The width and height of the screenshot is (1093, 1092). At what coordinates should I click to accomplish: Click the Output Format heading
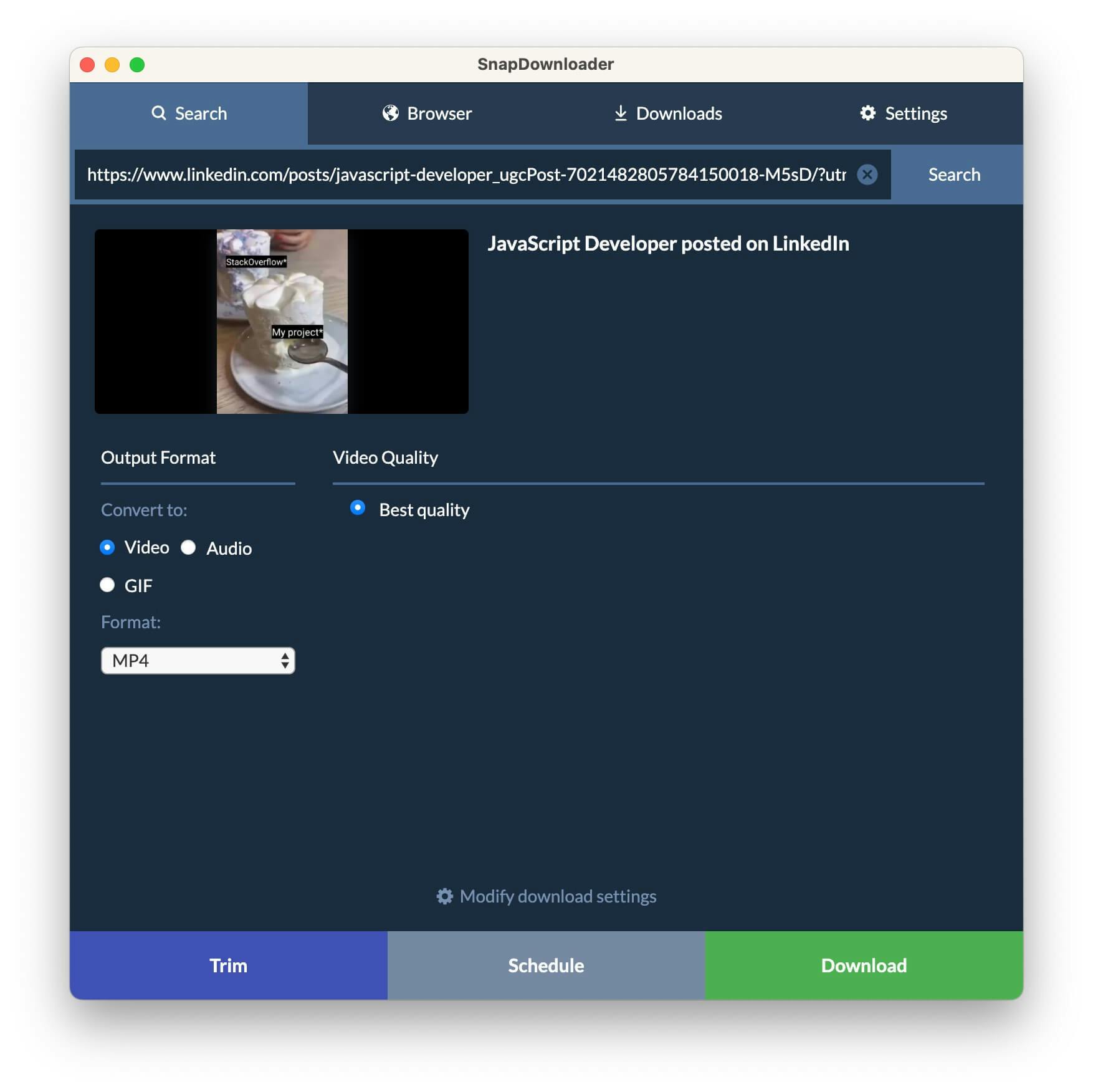158,457
